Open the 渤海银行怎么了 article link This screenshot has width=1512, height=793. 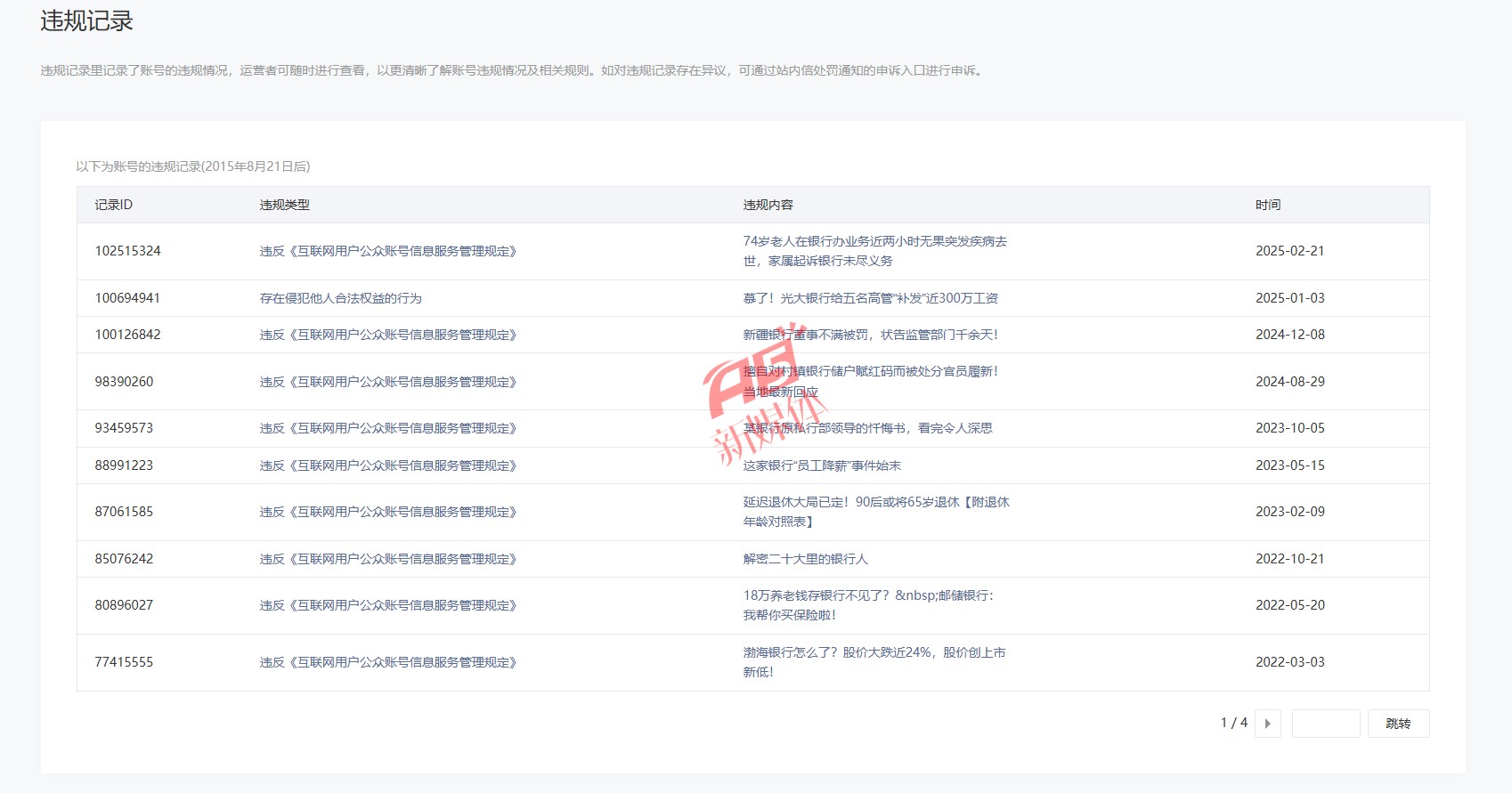tap(874, 662)
